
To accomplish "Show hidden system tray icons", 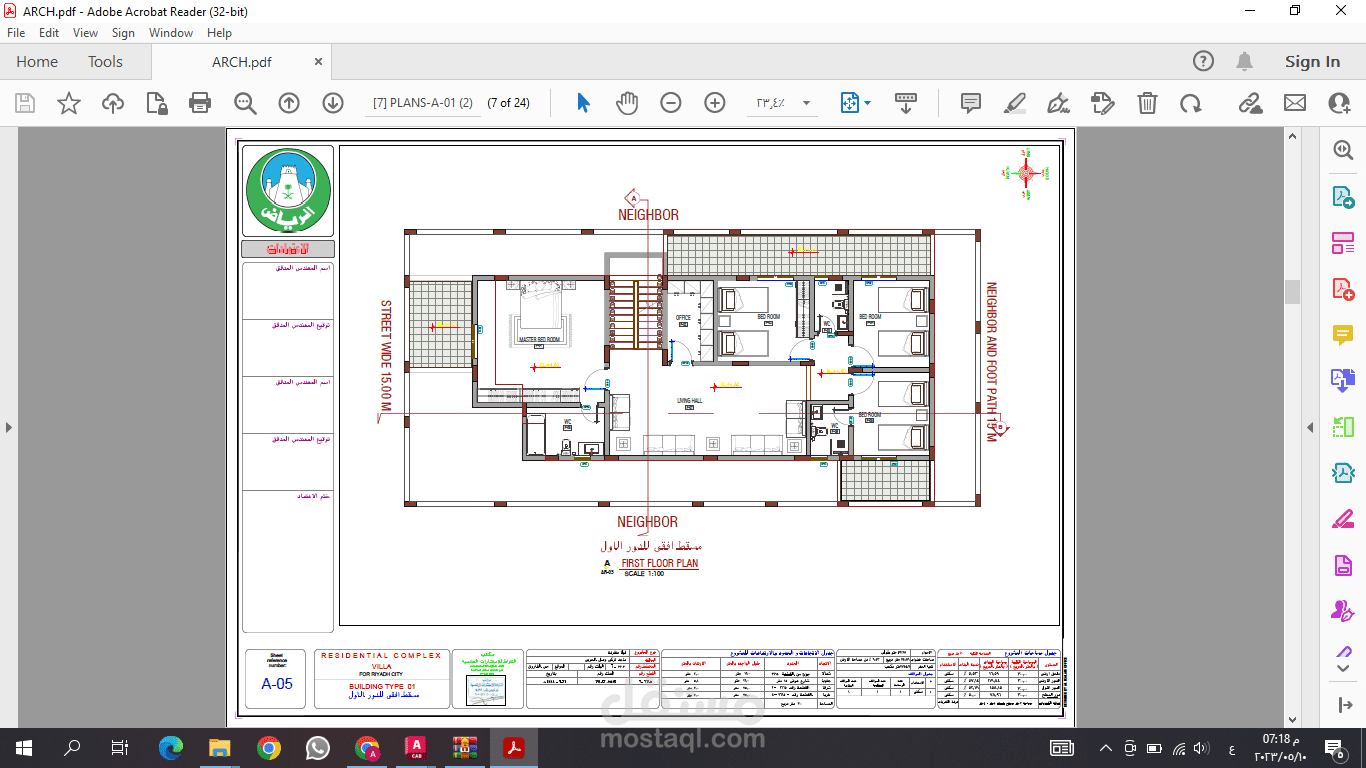I will tap(1106, 748).
